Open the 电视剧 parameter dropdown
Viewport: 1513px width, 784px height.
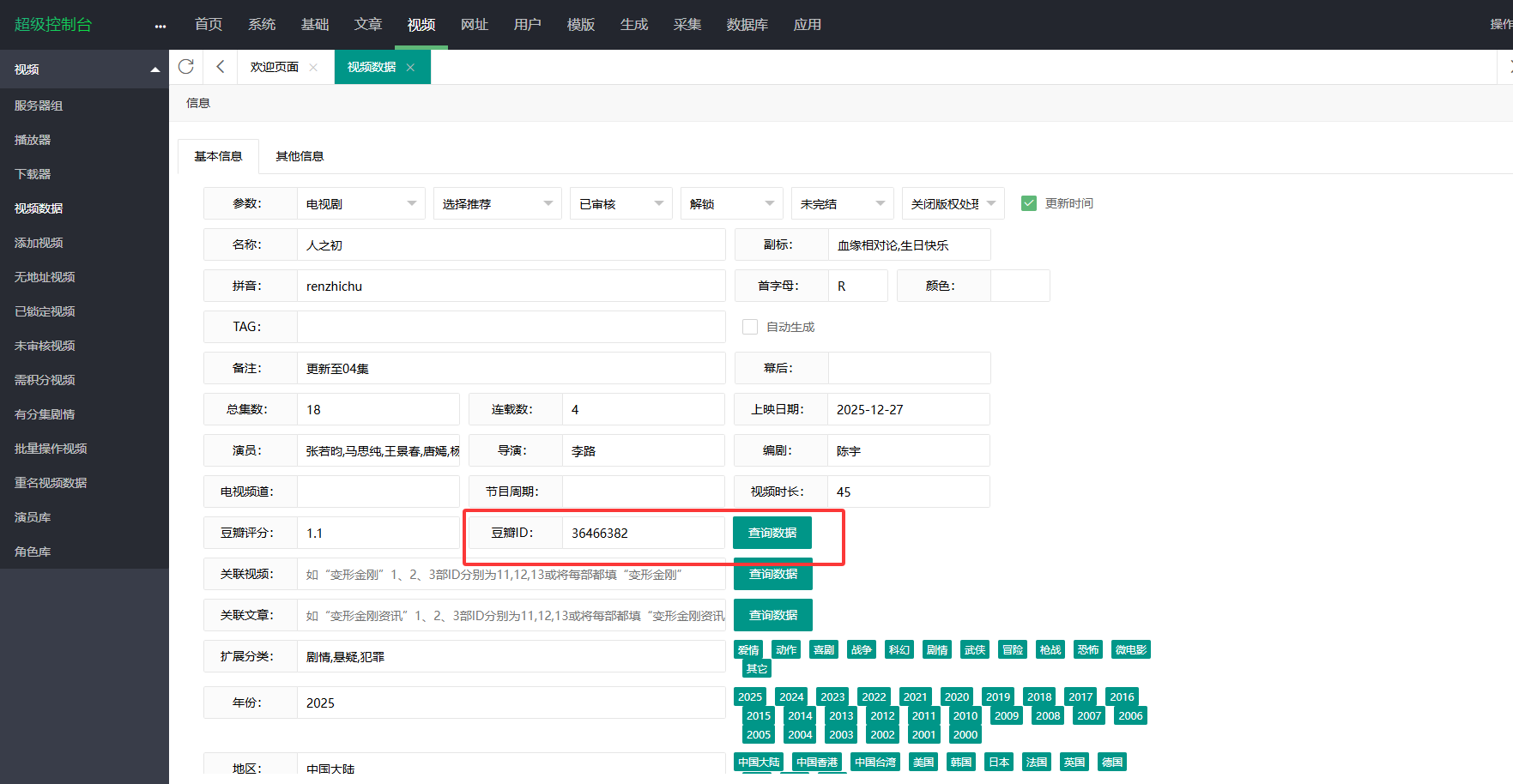360,203
